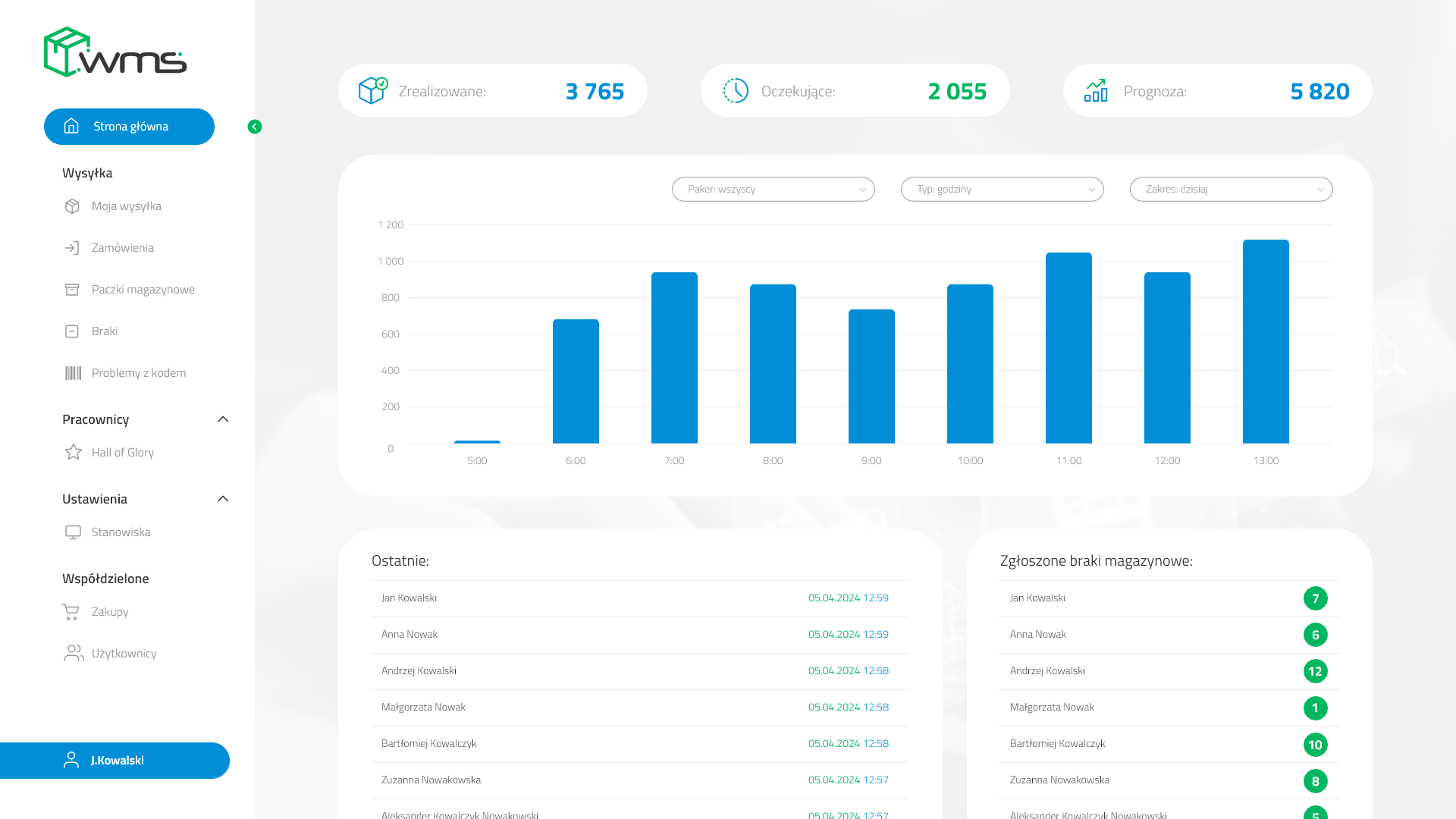Click Stanowiska monitor icon
The image size is (1456, 819).
click(73, 532)
